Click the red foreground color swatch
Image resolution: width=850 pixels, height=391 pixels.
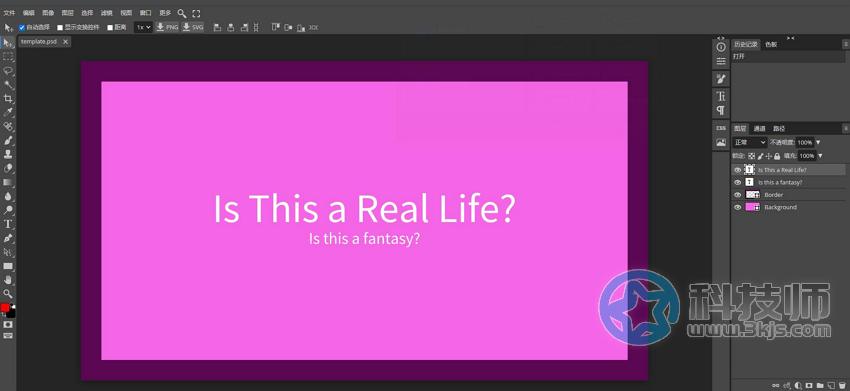(x=5, y=307)
